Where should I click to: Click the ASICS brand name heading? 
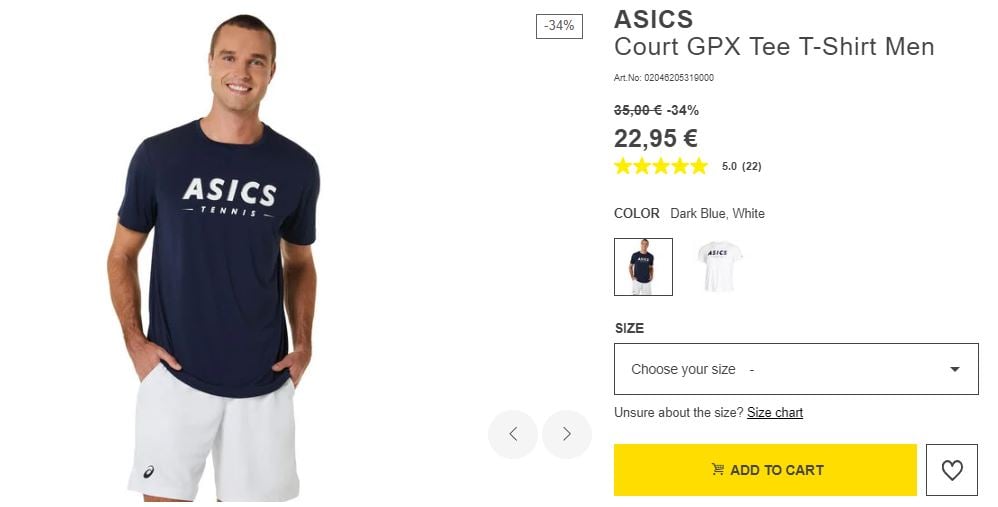click(653, 19)
